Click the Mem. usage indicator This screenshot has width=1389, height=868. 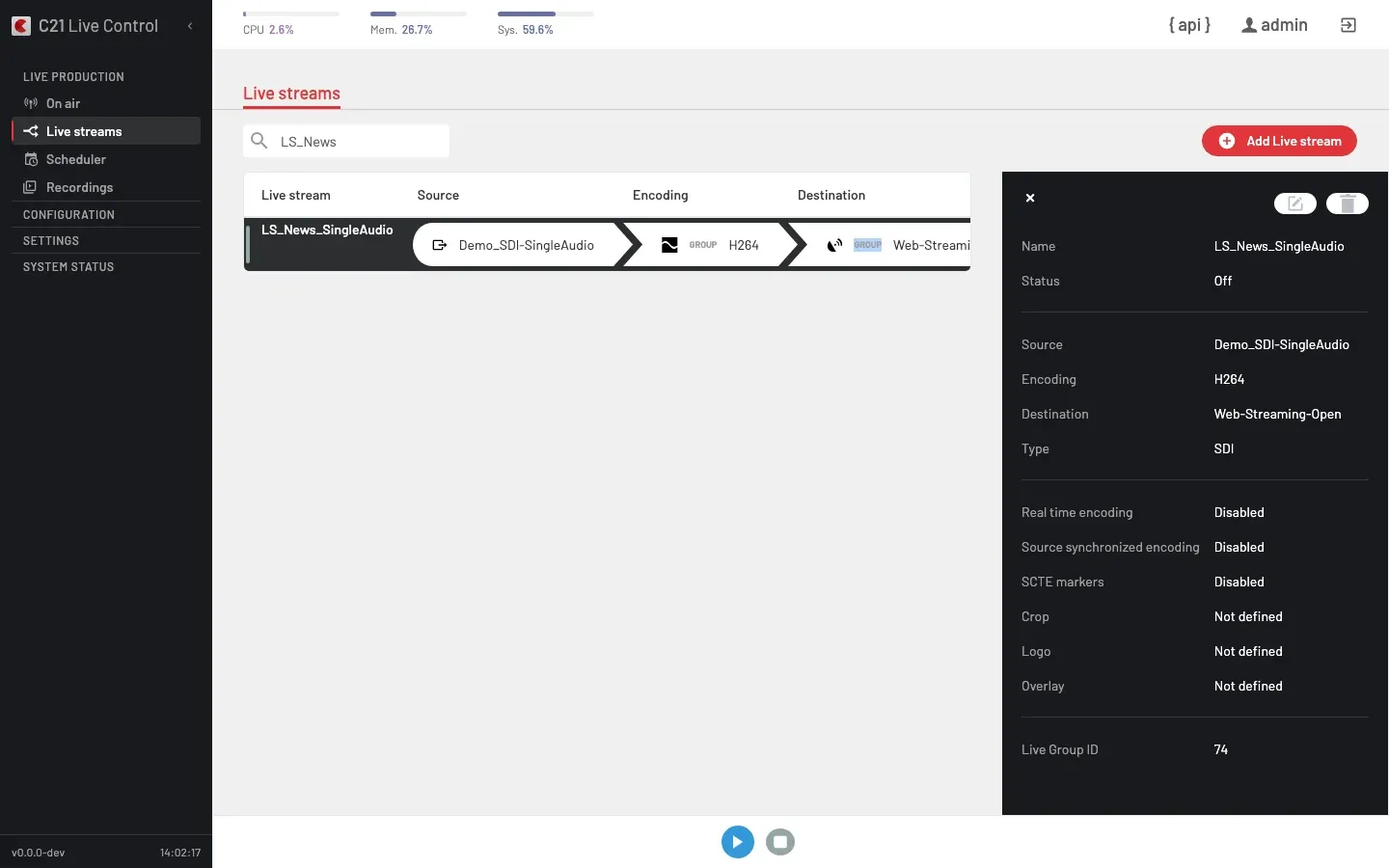[x=418, y=23]
